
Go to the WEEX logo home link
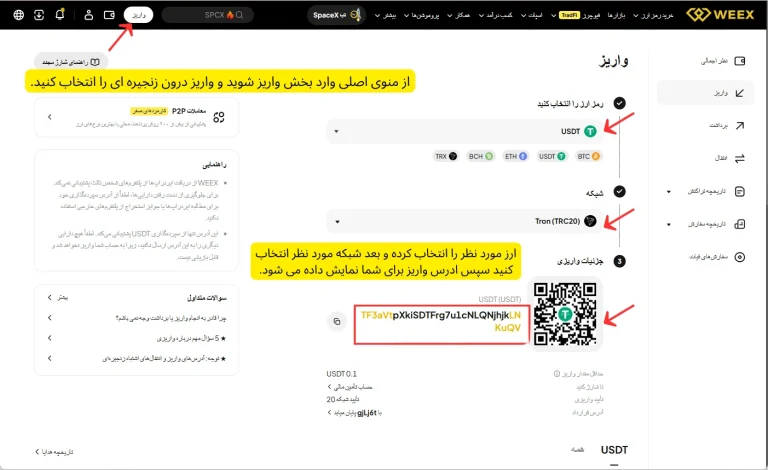pos(720,15)
